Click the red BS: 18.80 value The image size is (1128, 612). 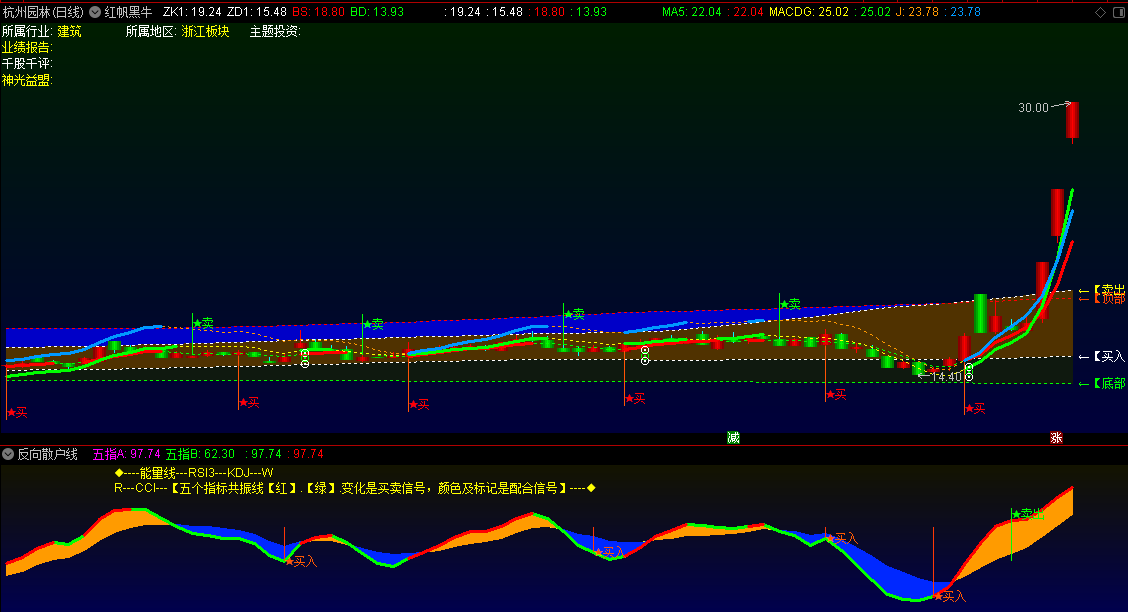click(319, 12)
